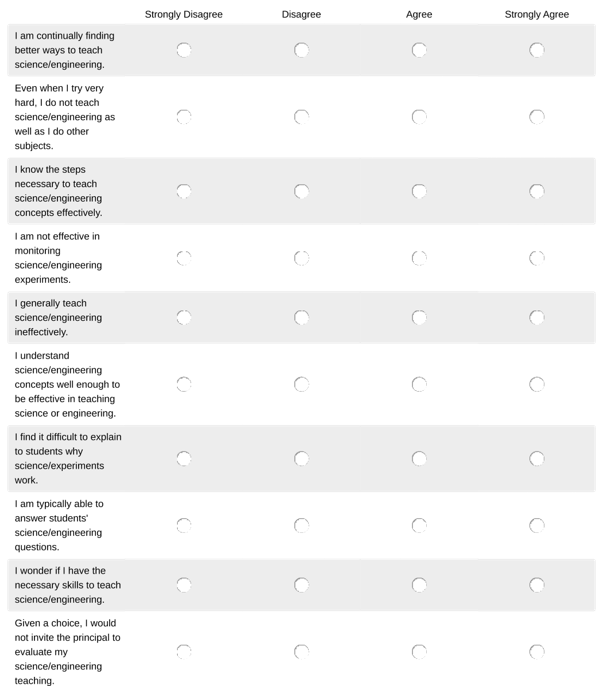The image size is (603, 694).
Task: Choose Disagree for 'Even when I try very hard'
Action: [301, 117]
